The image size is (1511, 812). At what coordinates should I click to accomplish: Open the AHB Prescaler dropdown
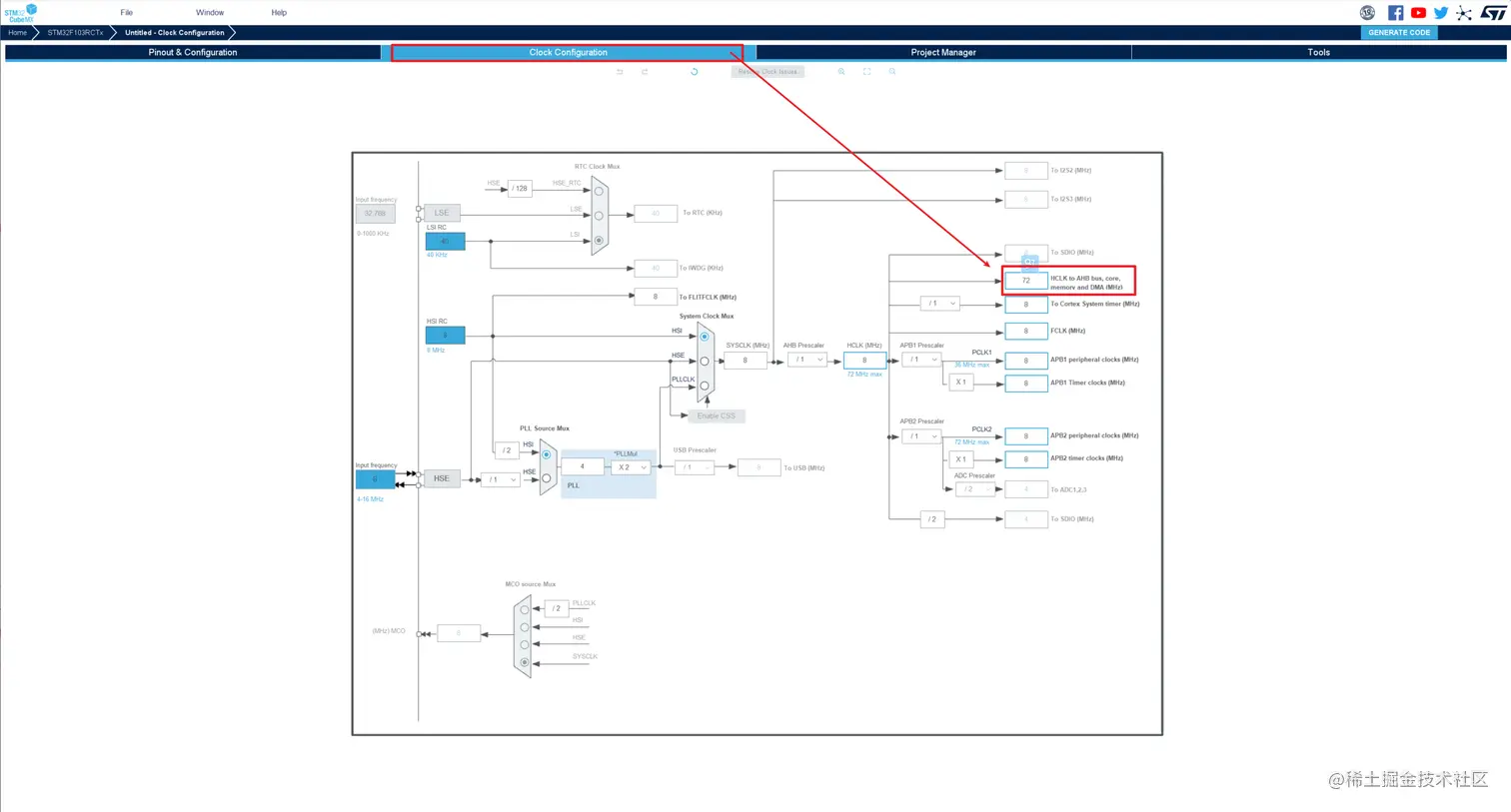coord(807,360)
